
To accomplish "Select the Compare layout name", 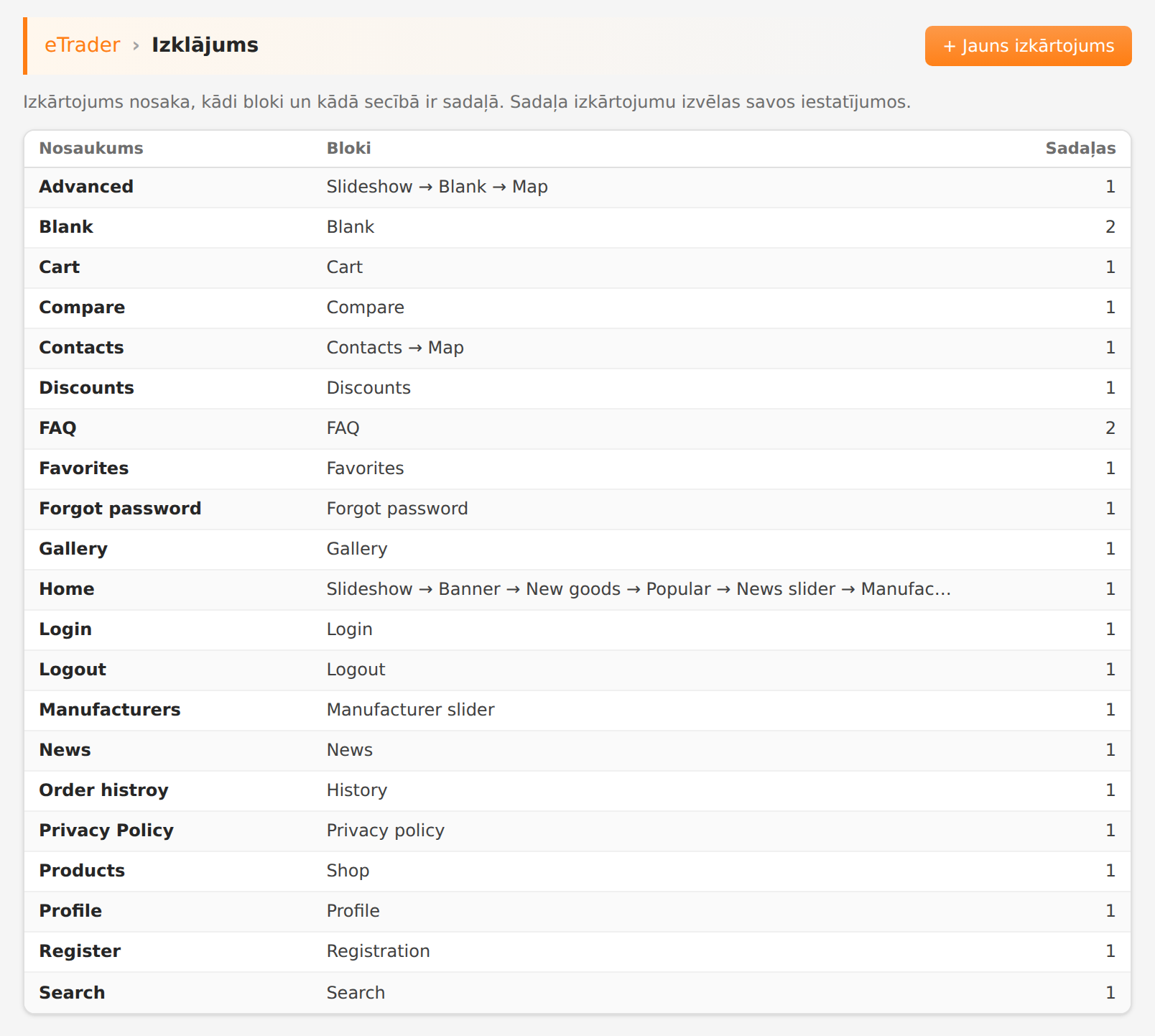I will pyautogui.click(x=82, y=307).
